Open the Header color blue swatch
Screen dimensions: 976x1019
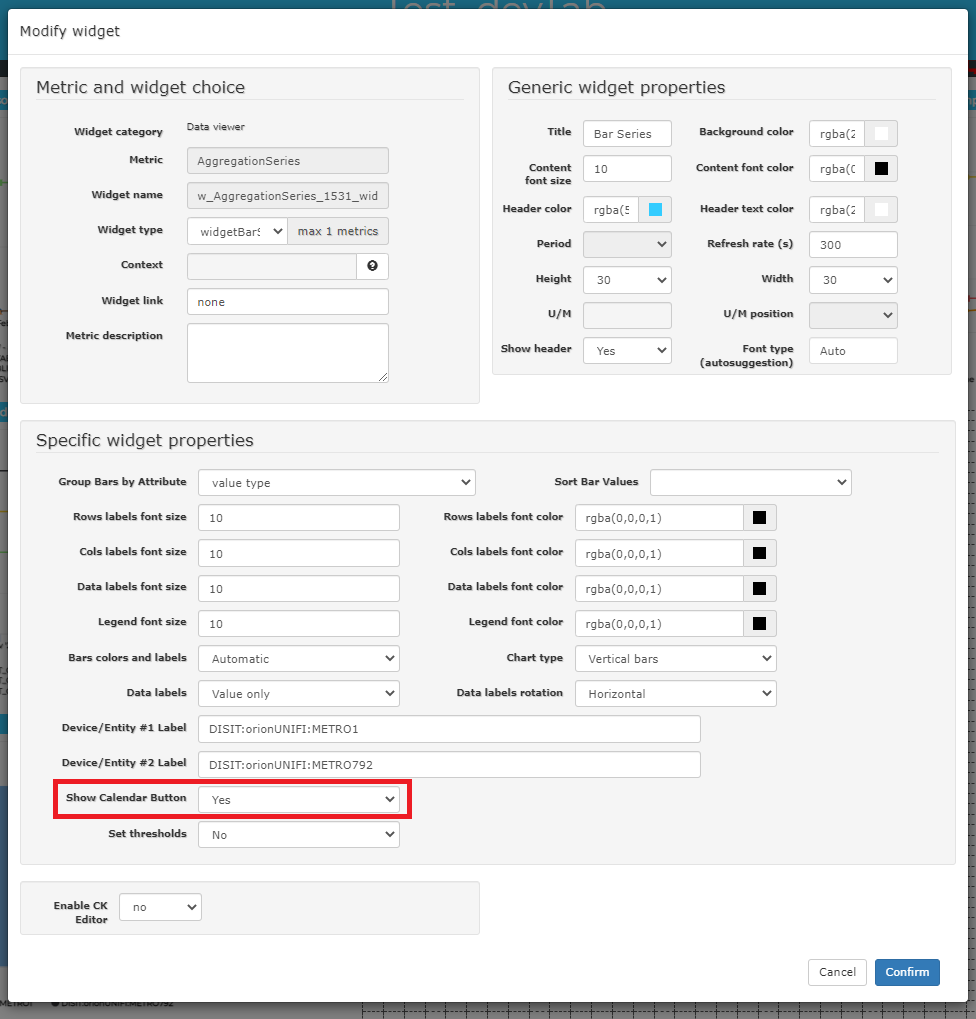pos(655,209)
